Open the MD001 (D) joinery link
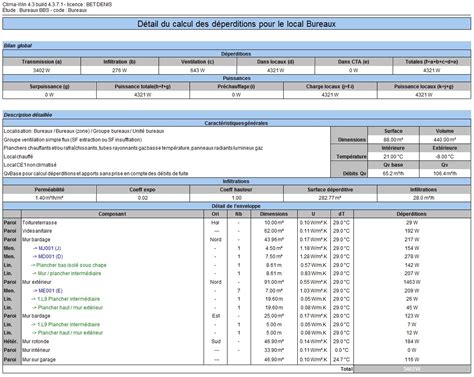Screen dimensions: 474x377 click(x=48, y=256)
